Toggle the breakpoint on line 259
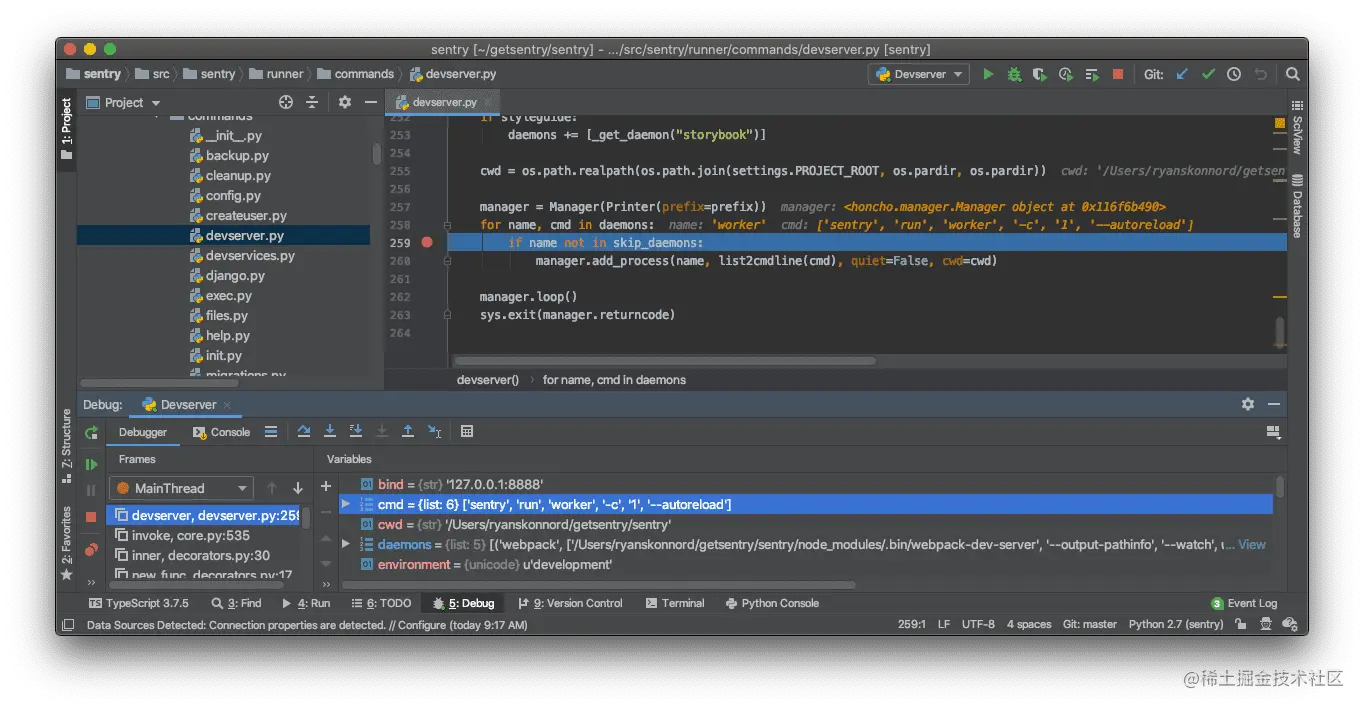The width and height of the screenshot is (1364, 709). (428, 242)
